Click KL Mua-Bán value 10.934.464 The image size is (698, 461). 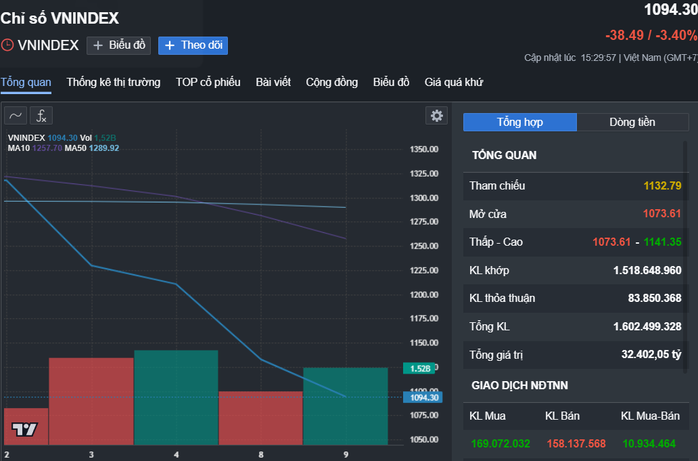(x=649, y=444)
